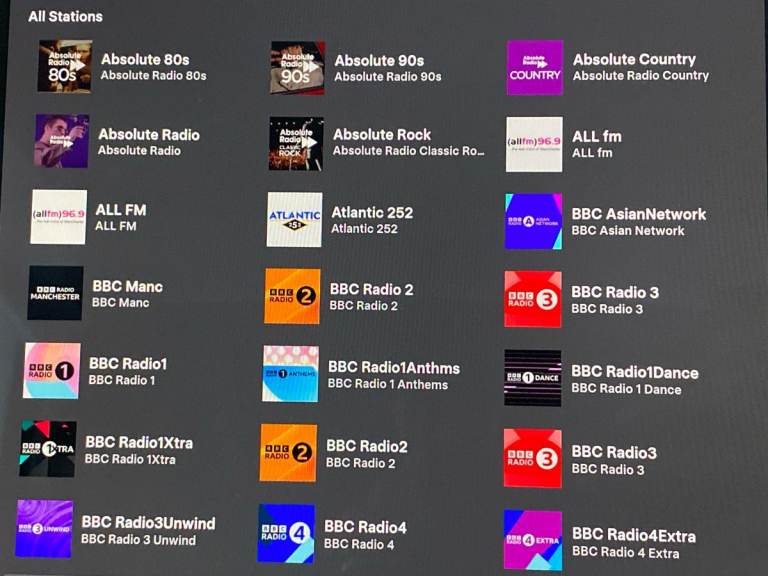Select the black BBC Radio 1 Dance logo

coord(533,378)
